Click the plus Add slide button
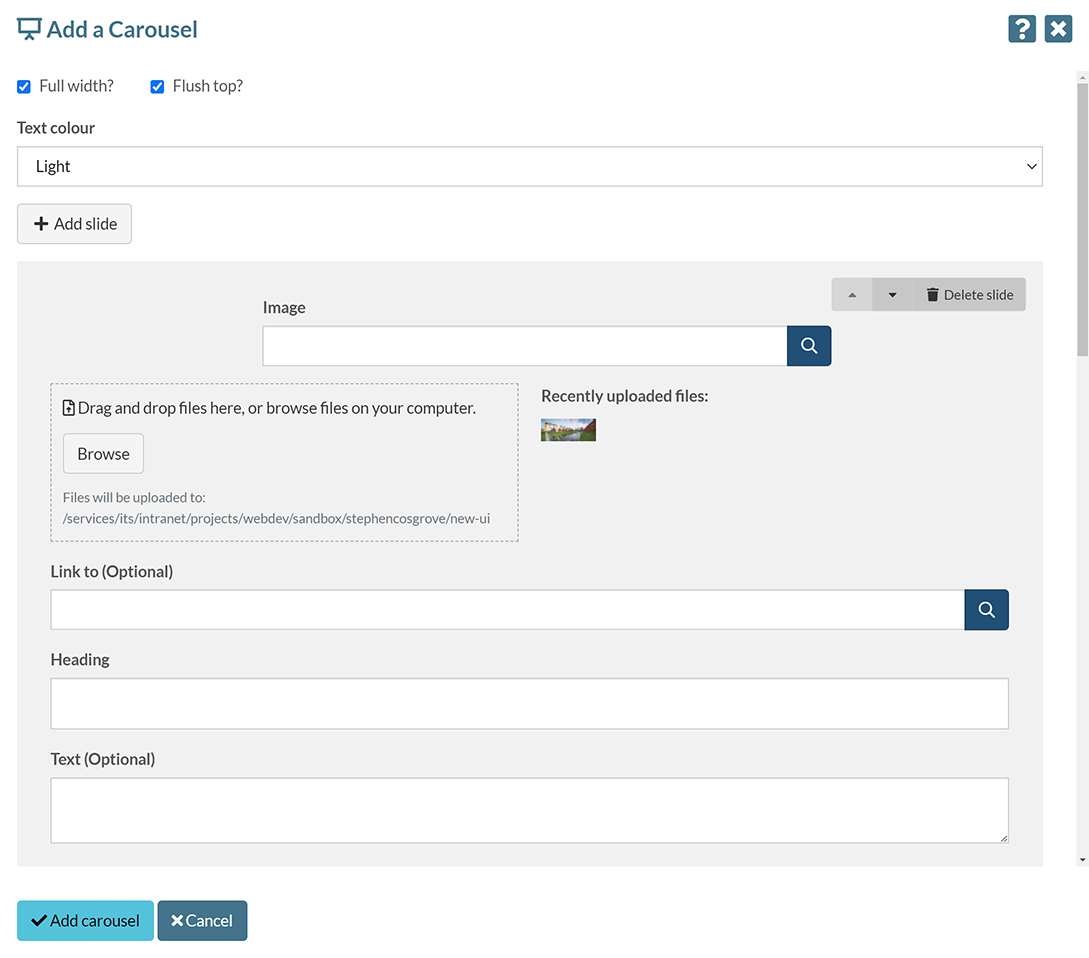The height and width of the screenshot is (958, 1089). pyautogui.click(x=75, y=224)
